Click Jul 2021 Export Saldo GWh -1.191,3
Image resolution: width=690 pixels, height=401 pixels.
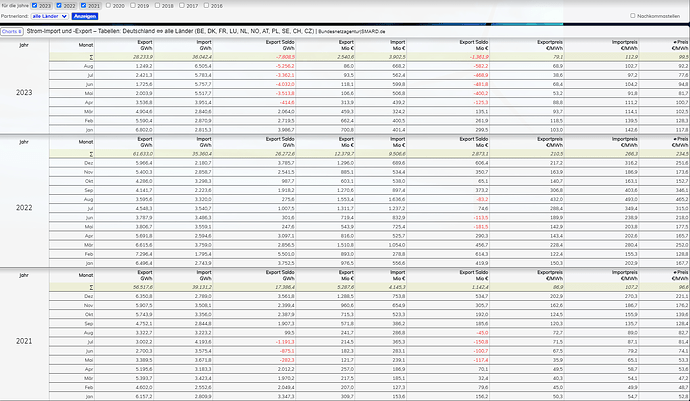(x=285, y=342)
